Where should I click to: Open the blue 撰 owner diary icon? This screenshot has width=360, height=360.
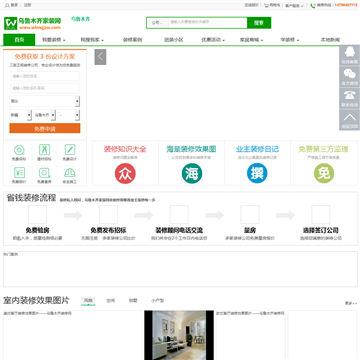point(257,173)
